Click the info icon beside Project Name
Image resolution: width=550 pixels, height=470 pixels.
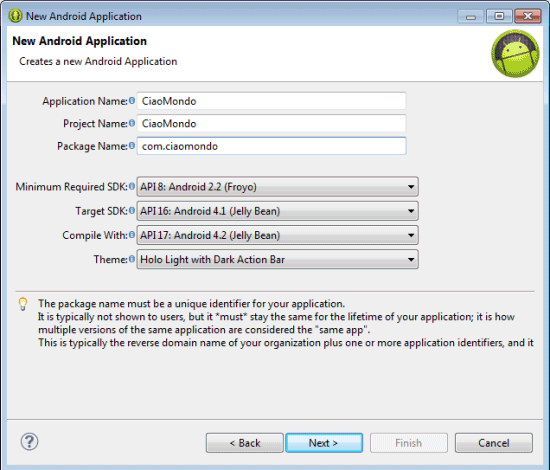pyautogui.click(x=132, y=123)
